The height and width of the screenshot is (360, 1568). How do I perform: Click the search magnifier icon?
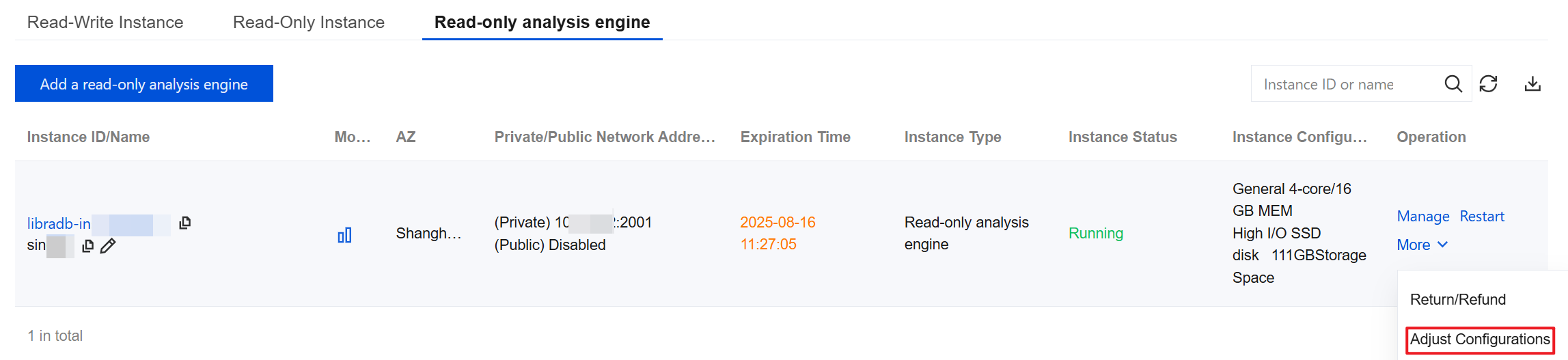point(1453,84)
